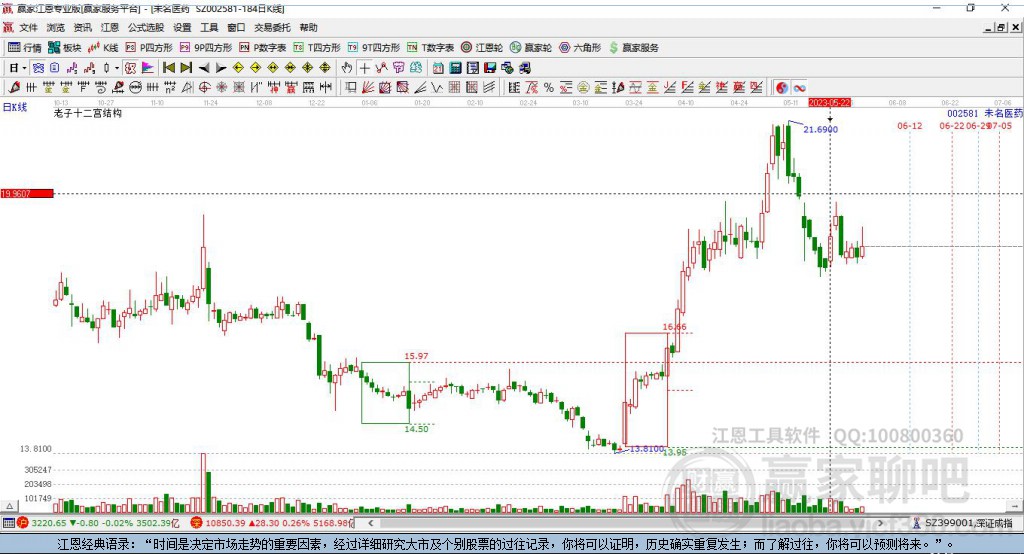1024x554 pixels.
Task: Click the up-triangle button beside the volume pane
Action: pyautogui.click(x=9, y=506)
